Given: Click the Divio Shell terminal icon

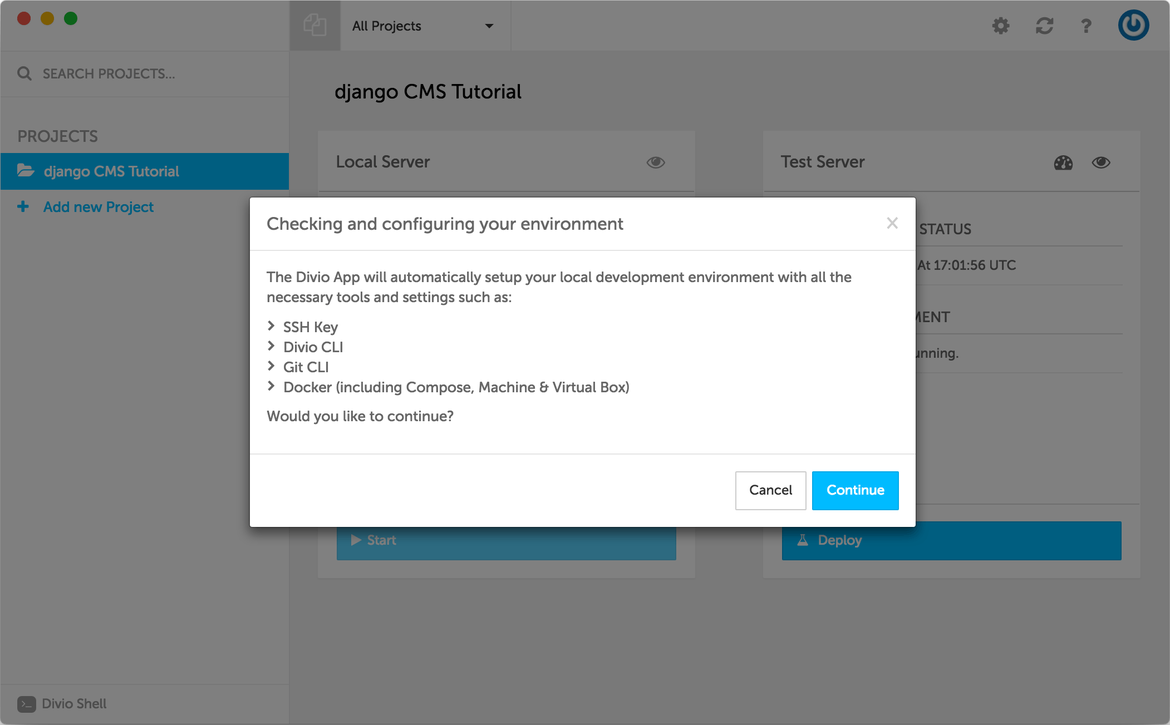Looking at the screenshot, I should pyautogui.click(x=26, y=704).
